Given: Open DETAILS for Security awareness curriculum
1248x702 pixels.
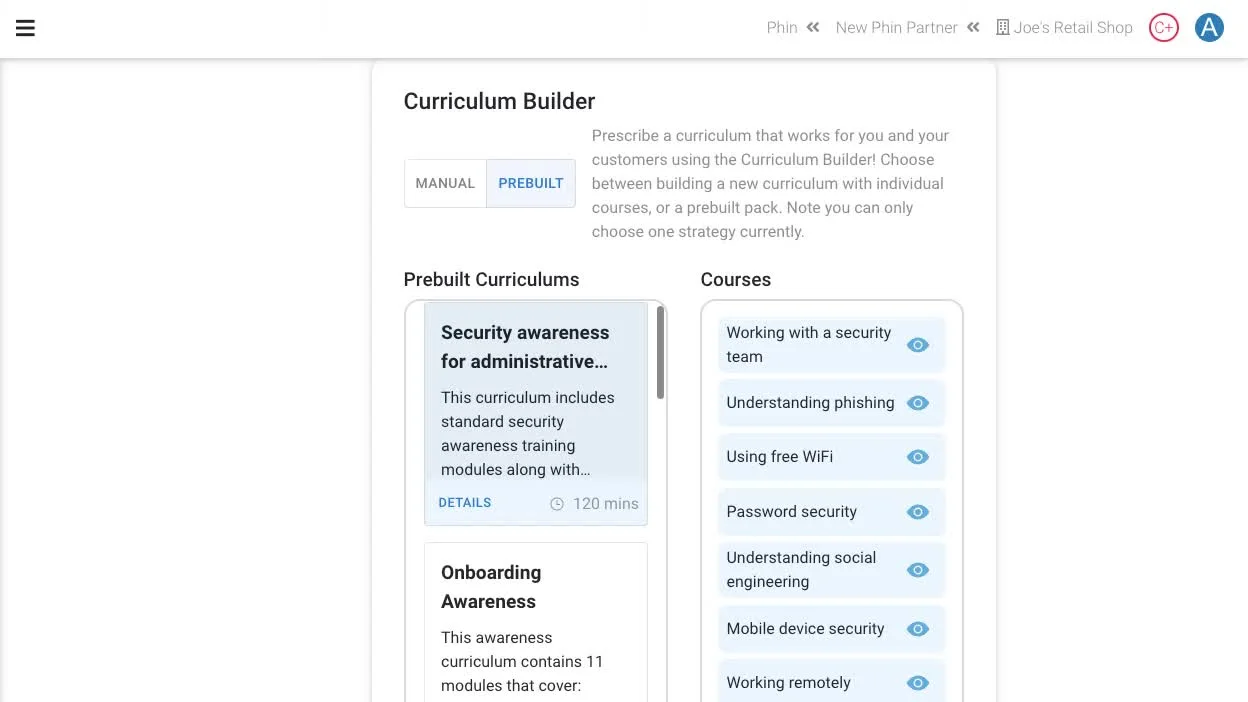Looking at the screenshot, I should (x=465, y=503).
